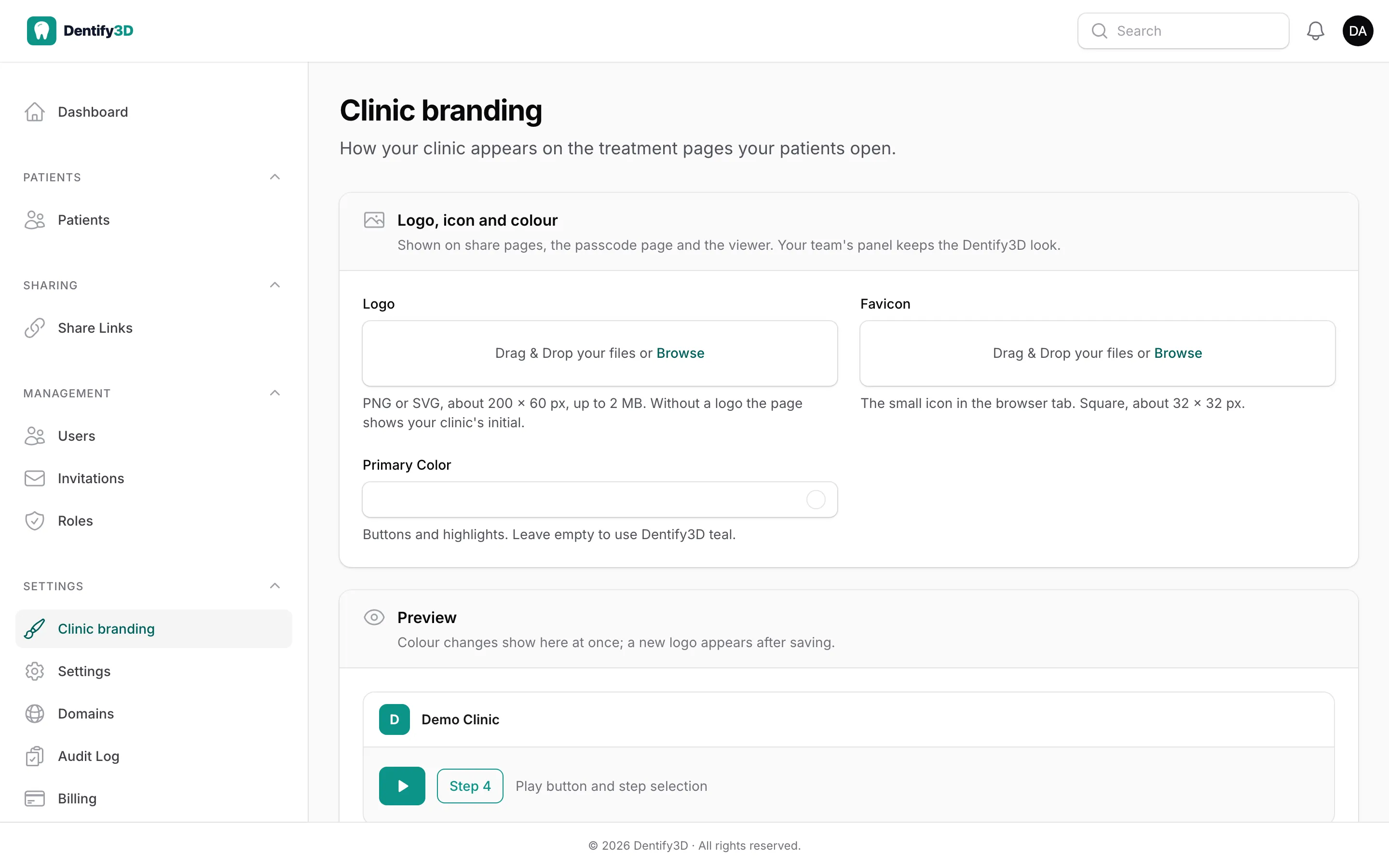Focus the Search field in header
Image resolution: width=1389 pixels, height=868 pixels.
pos(1183,31)
